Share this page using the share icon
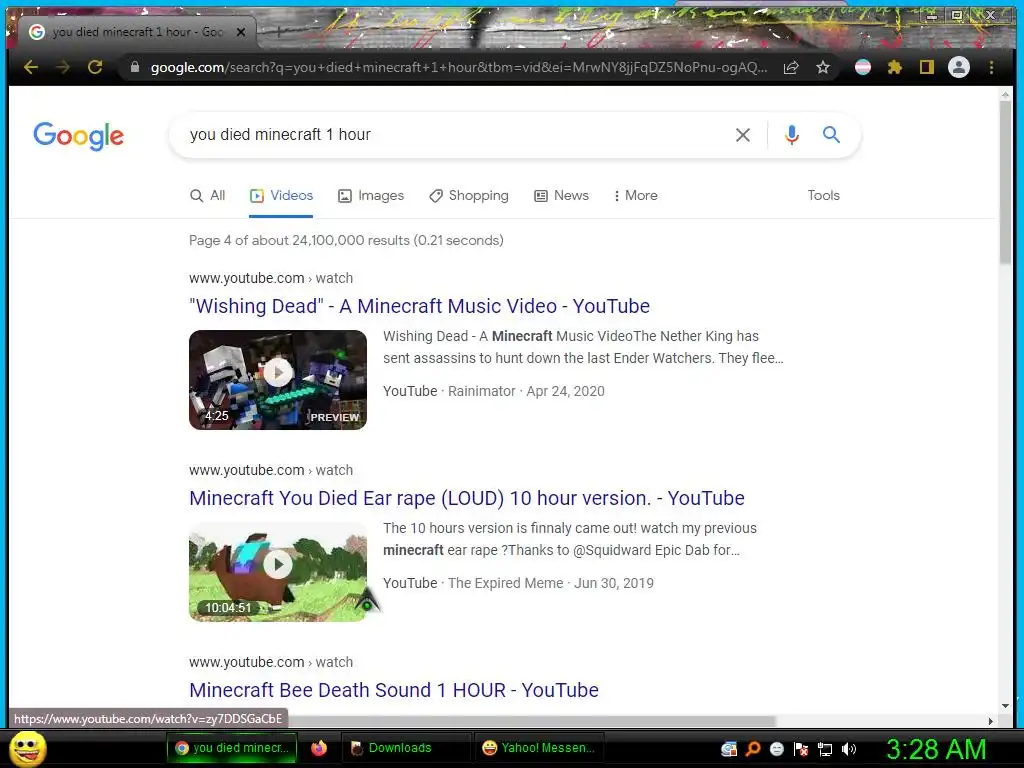Image resolution: width=1024 pixels, height=768 pixels. [791, 67]
